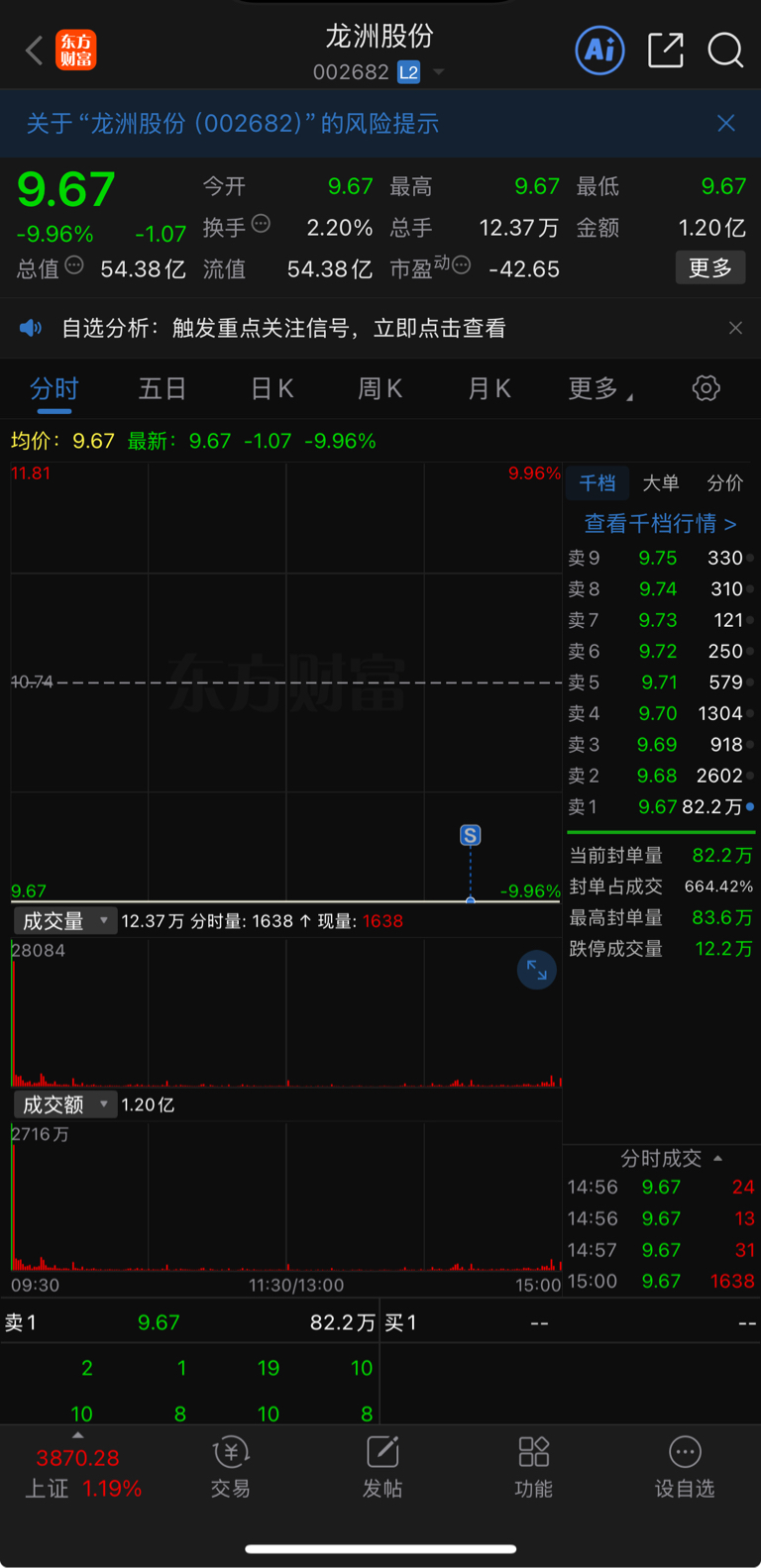This screenshot has height=1568, width=761.
Task: Select the 千档 order book tab
Action: coord(598,482)
